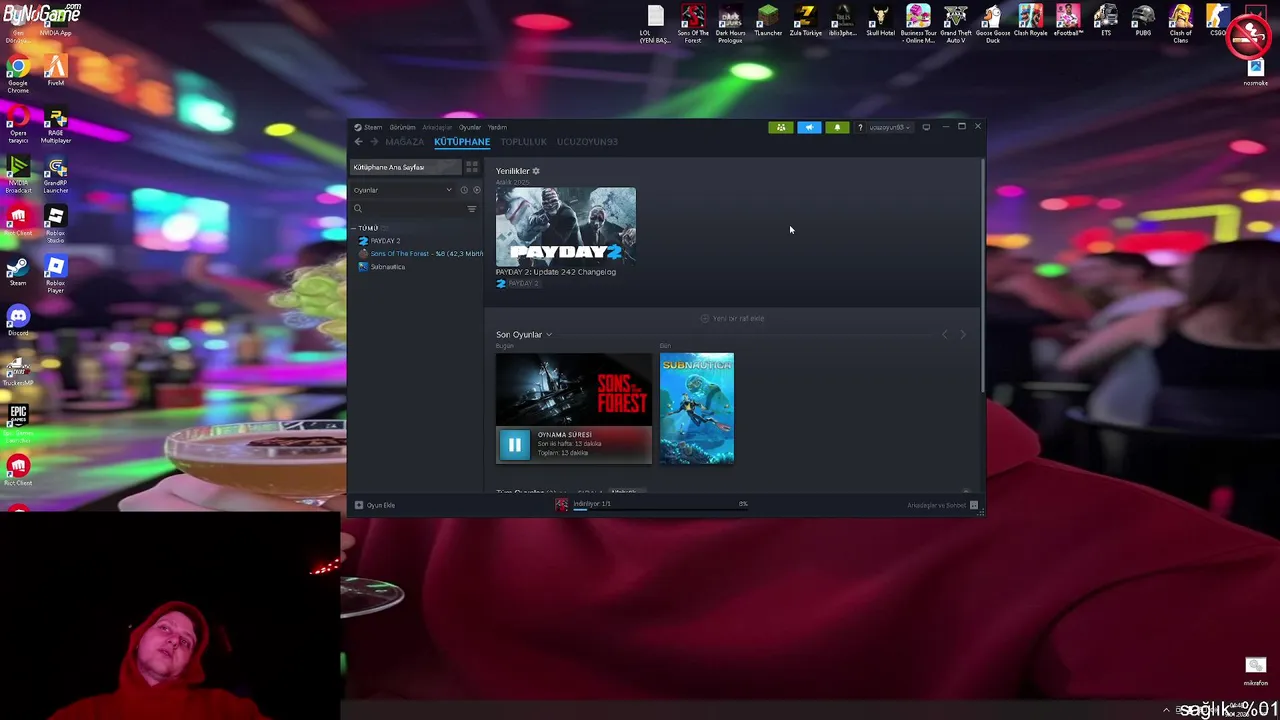The image size is (1280, 720).
Task: Open the Goose Goose Duck desktop icon
Action: (992, 25)
